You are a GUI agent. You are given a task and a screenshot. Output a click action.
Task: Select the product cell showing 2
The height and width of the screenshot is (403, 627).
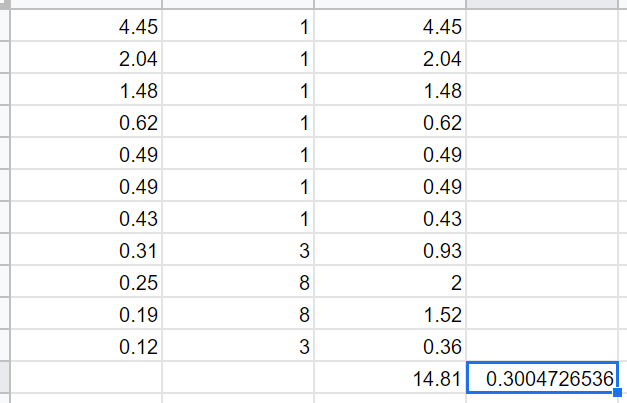(390, 281)
